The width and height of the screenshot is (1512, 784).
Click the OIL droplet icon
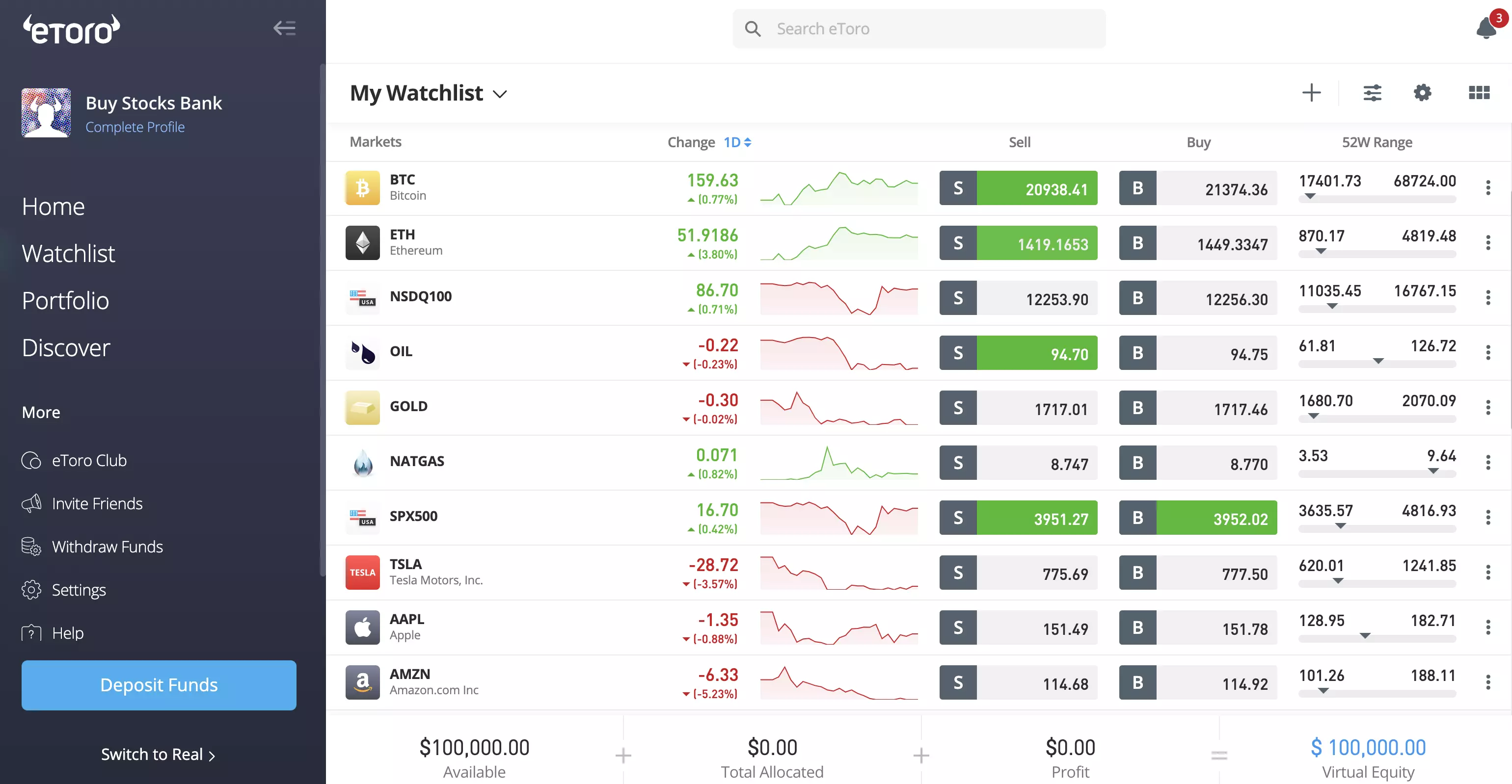coord(362,352)
